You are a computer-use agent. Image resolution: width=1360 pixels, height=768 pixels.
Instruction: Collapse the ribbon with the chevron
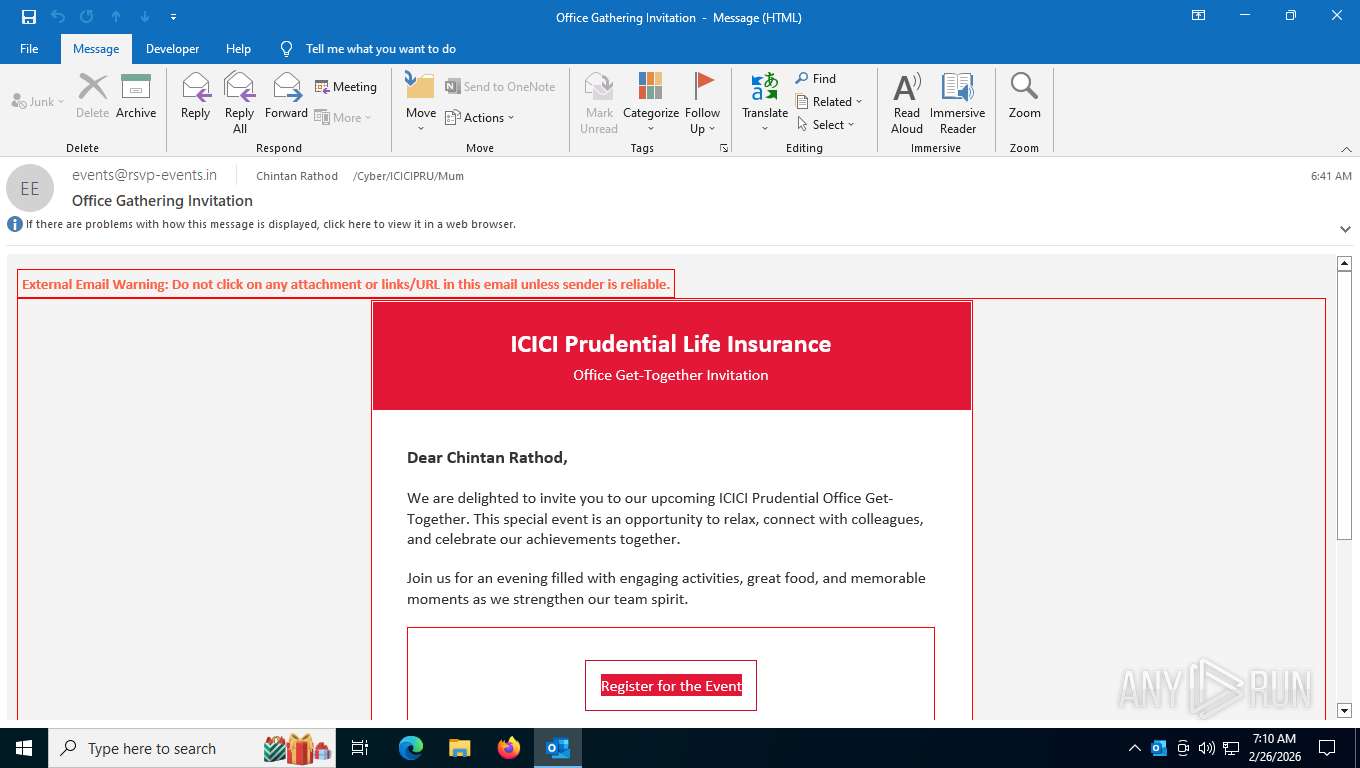click(x=1346, y=149)
